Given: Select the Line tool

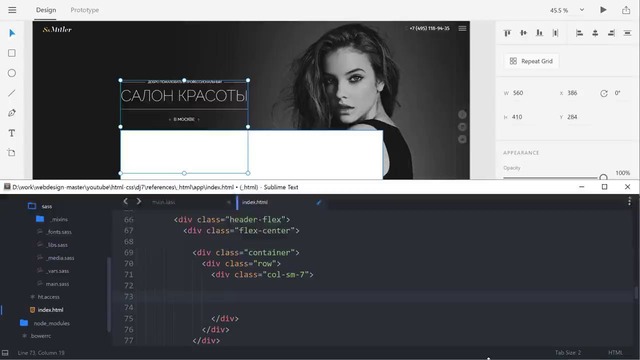Looking at the screenshot, I should tap(11, 93).
